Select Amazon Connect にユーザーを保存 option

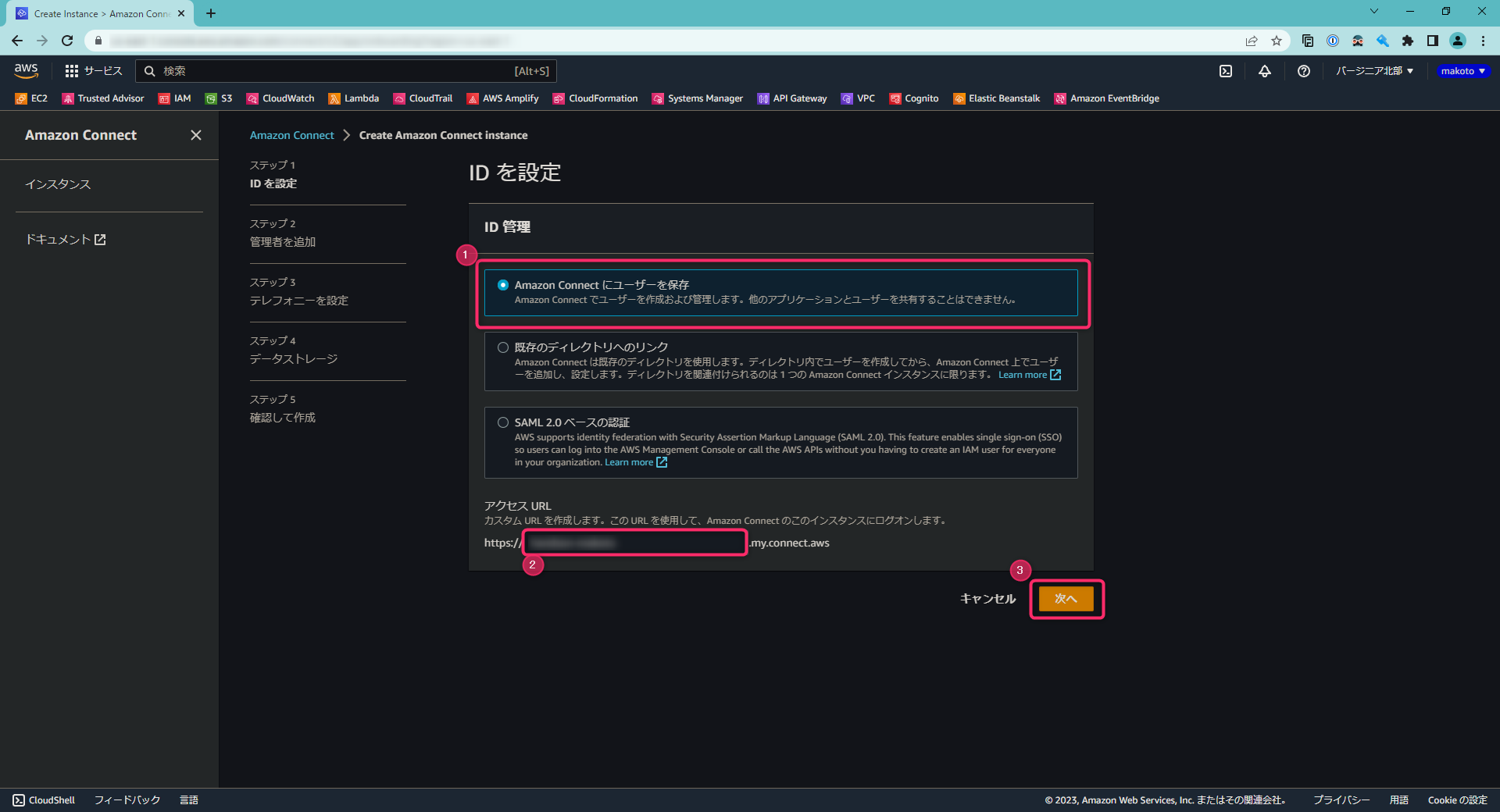pos(502,285)
